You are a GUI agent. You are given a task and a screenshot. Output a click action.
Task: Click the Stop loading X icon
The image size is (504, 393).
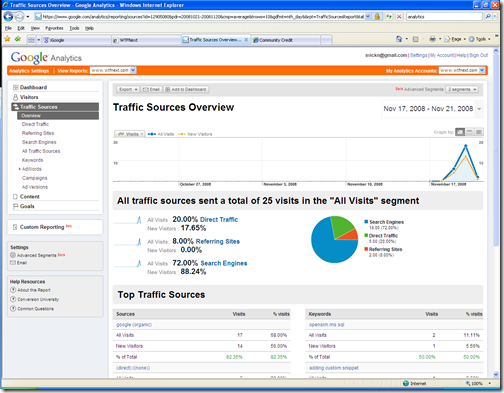pos(399,16)
